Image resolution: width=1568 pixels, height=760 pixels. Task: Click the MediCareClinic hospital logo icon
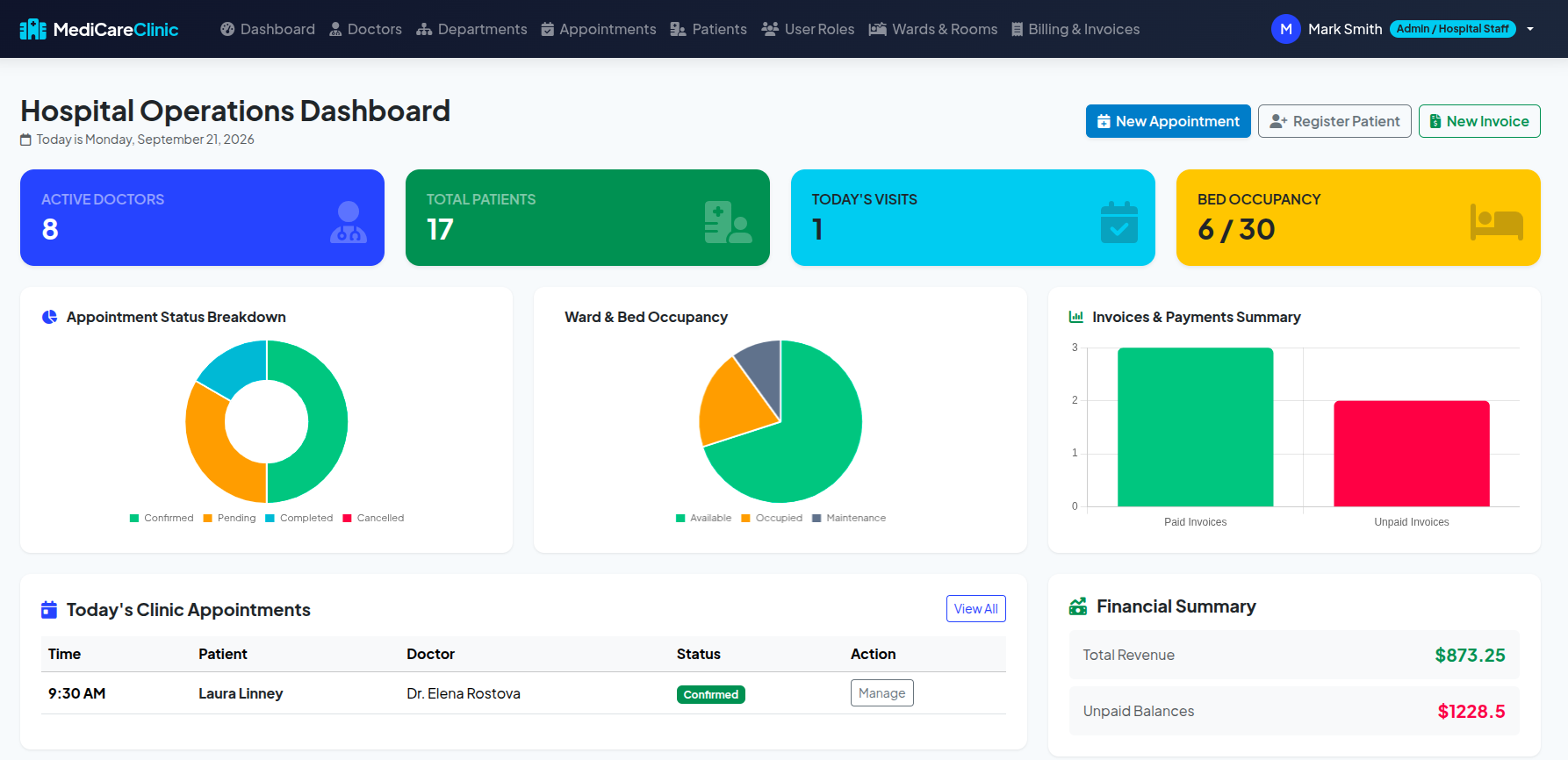tap(32, 29)
